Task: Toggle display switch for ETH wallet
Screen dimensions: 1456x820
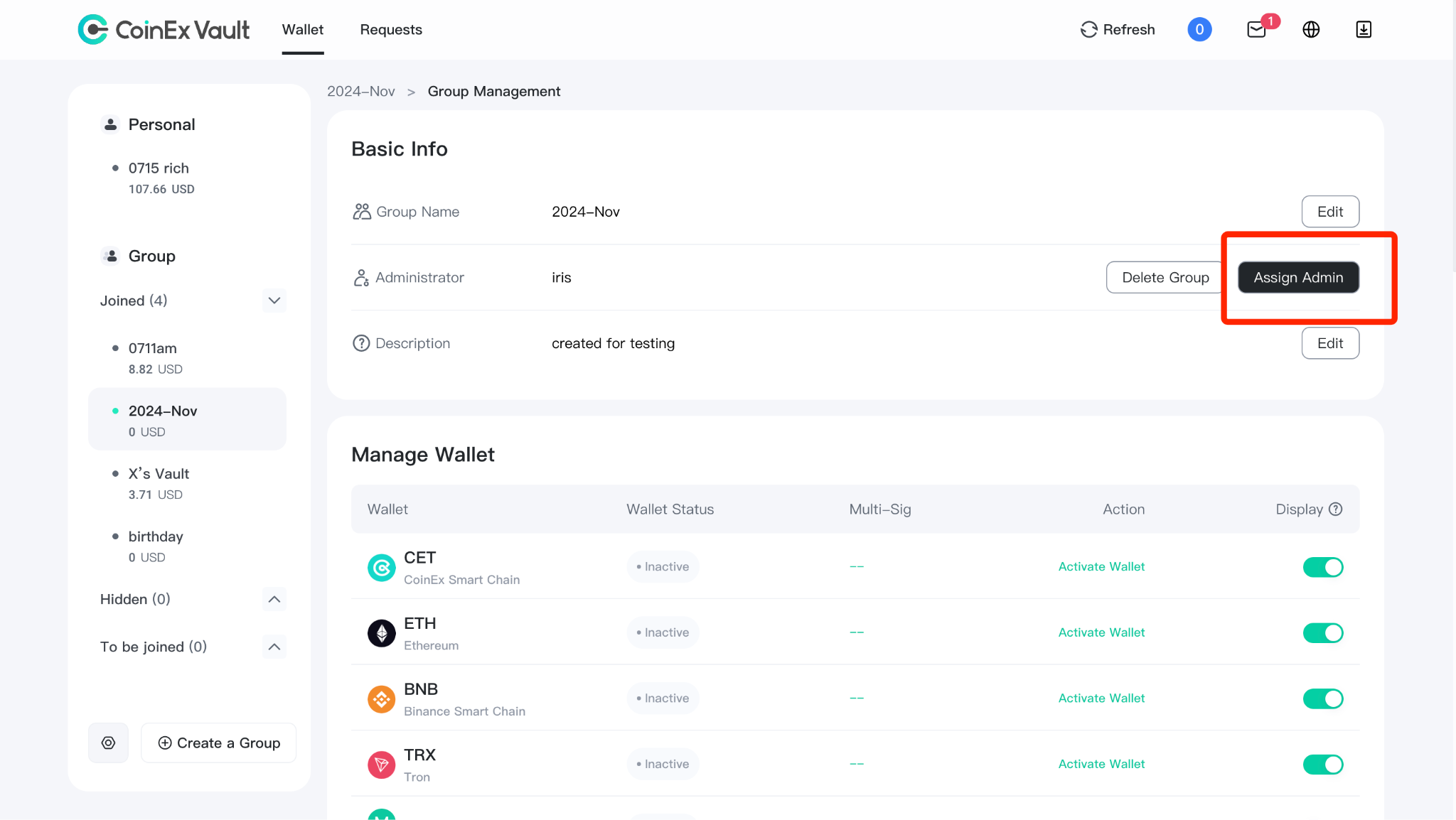Action: click(1322, 633)
